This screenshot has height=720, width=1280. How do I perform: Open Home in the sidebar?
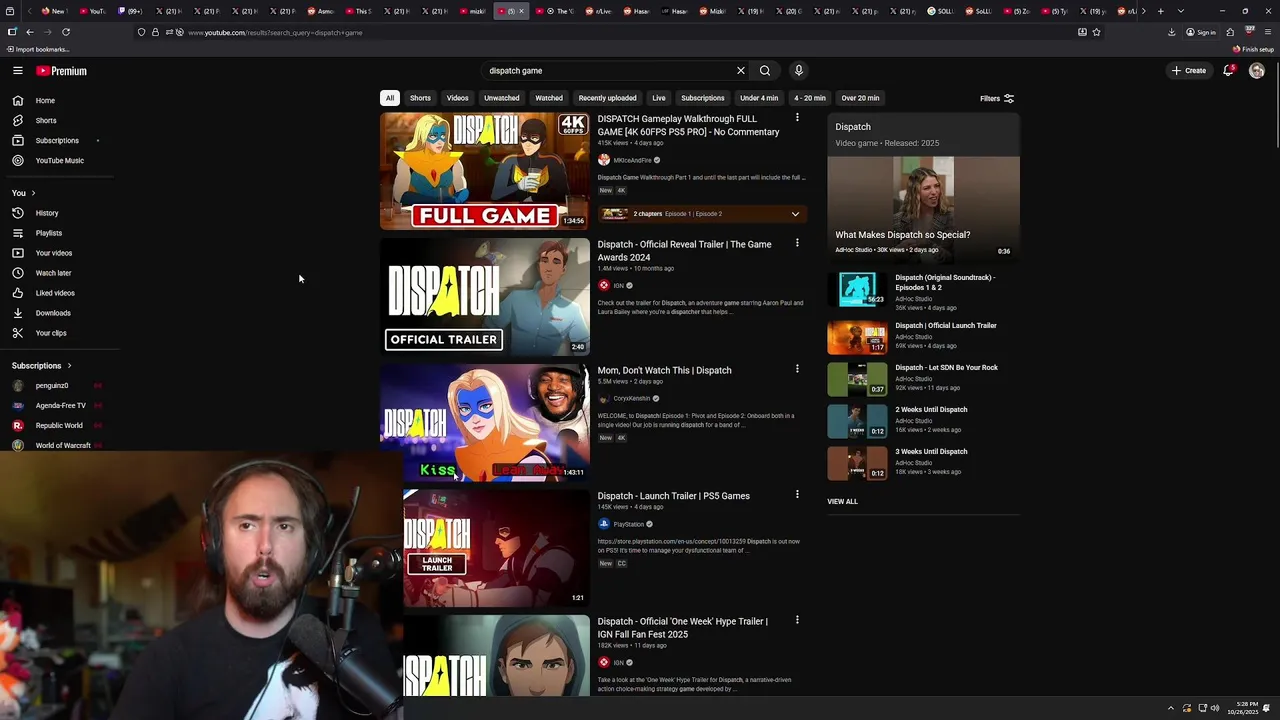pyautogui.click(x=45, y=101)
